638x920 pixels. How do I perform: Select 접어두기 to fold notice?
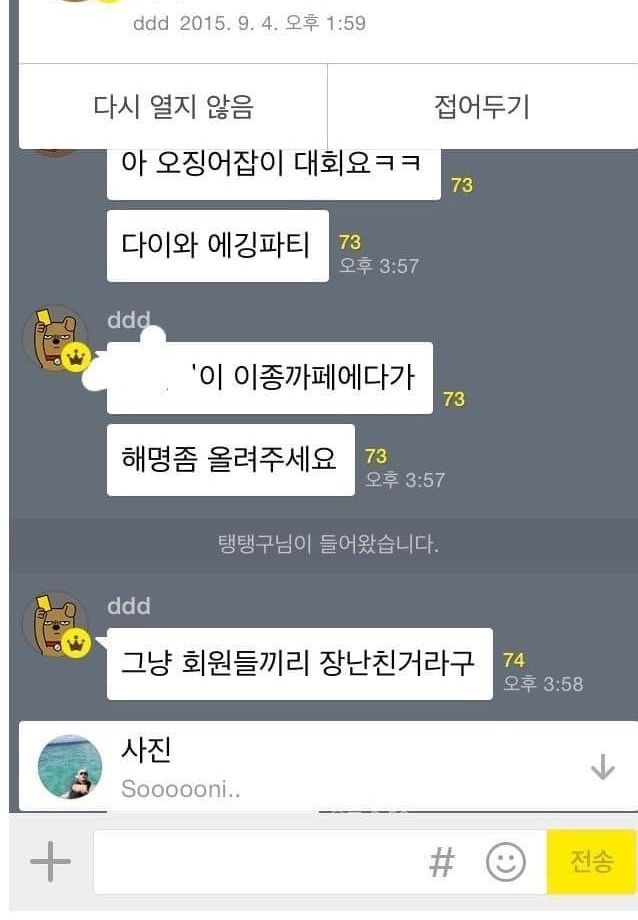(x=482, y=106)
